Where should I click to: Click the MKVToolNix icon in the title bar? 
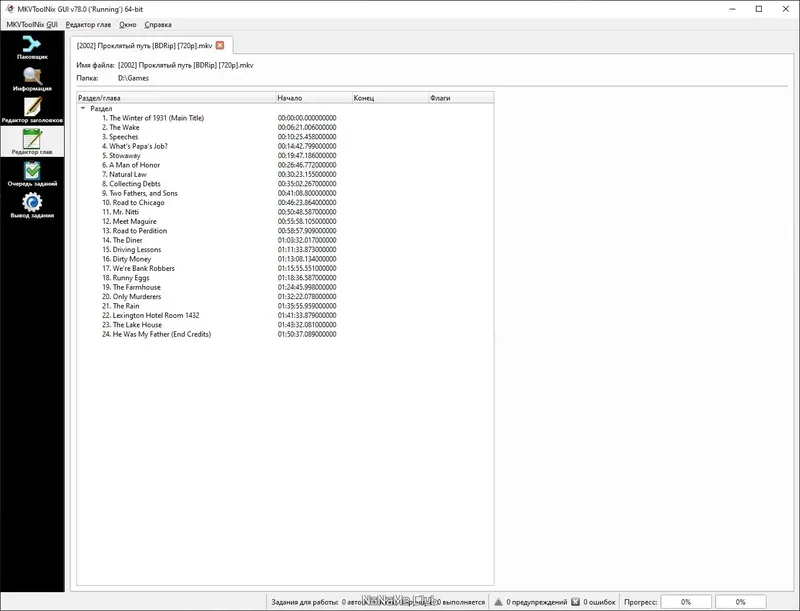pos(10,7)
